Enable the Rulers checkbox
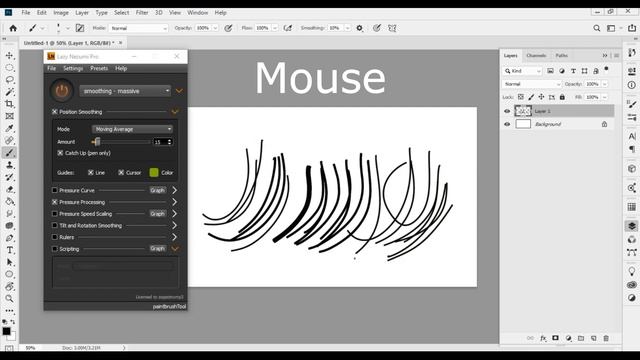This screenshot has height=360, width=640. click(55, 237)
